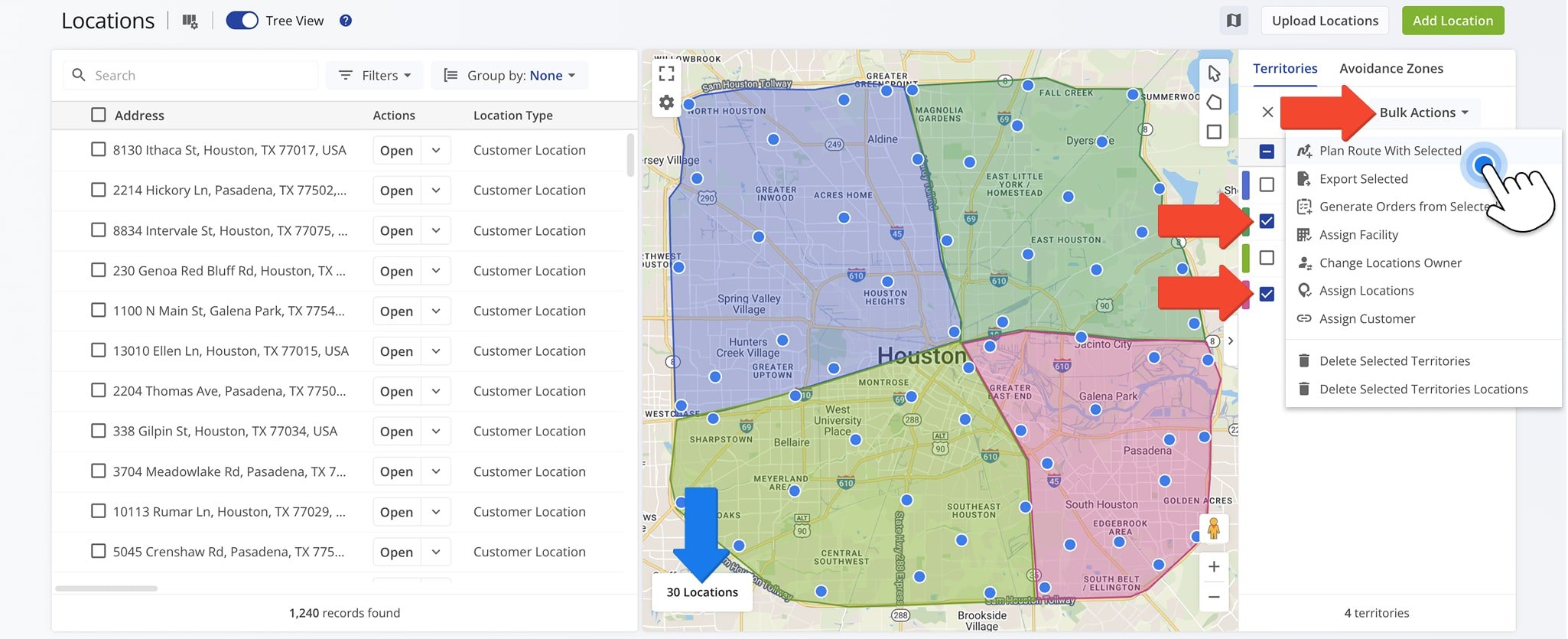Click the Upload Locations button

[1325, 21]
